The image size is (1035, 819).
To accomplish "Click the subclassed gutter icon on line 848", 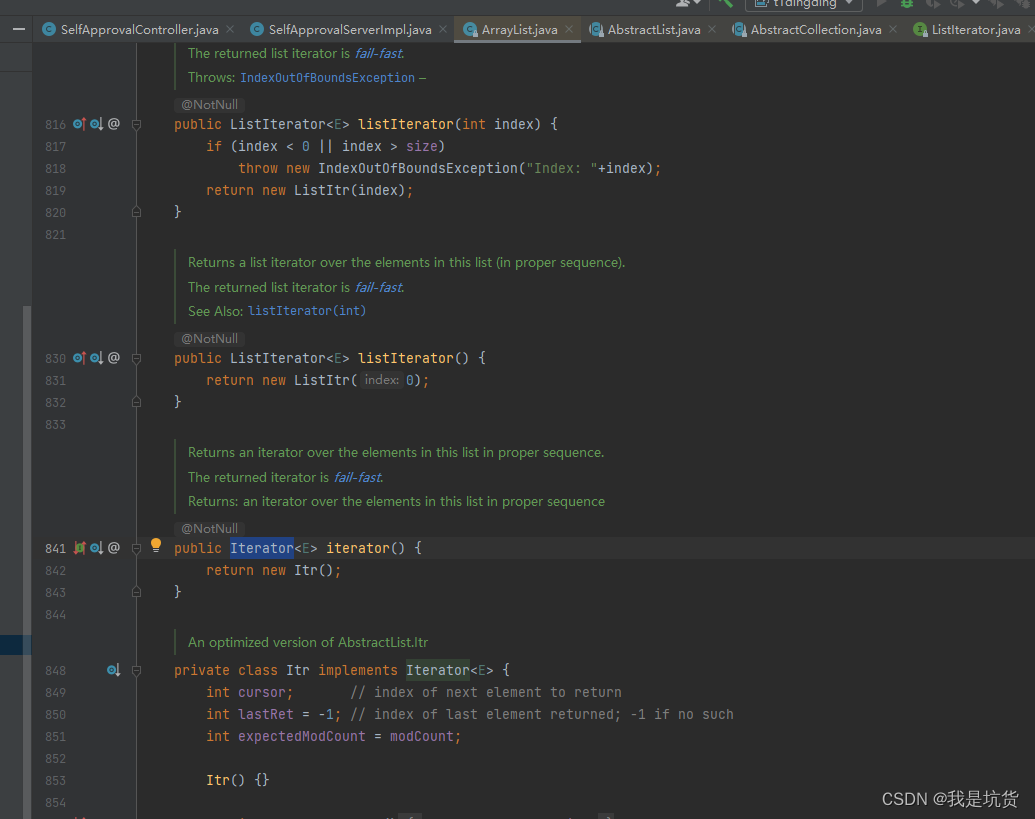I will (x=114, y=670).
